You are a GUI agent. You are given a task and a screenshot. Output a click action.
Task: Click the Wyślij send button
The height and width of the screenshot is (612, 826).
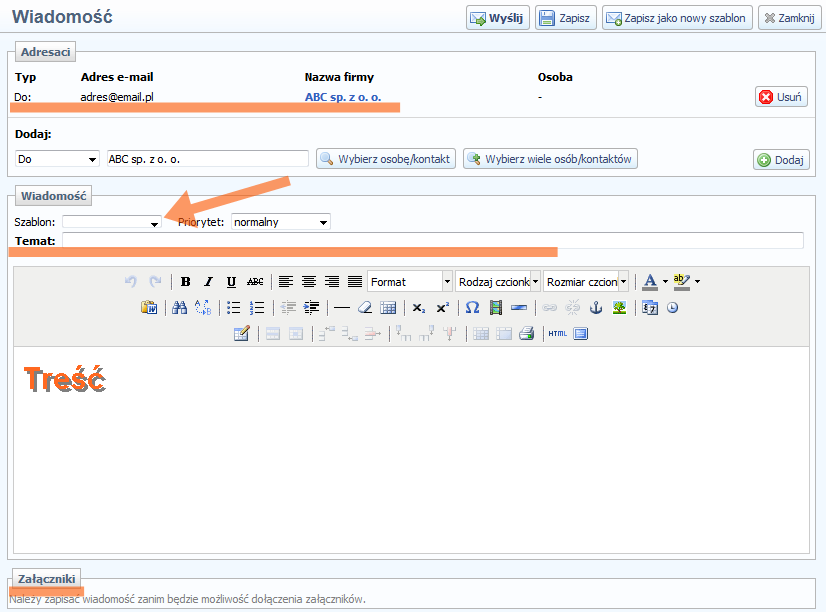point(497,18)
